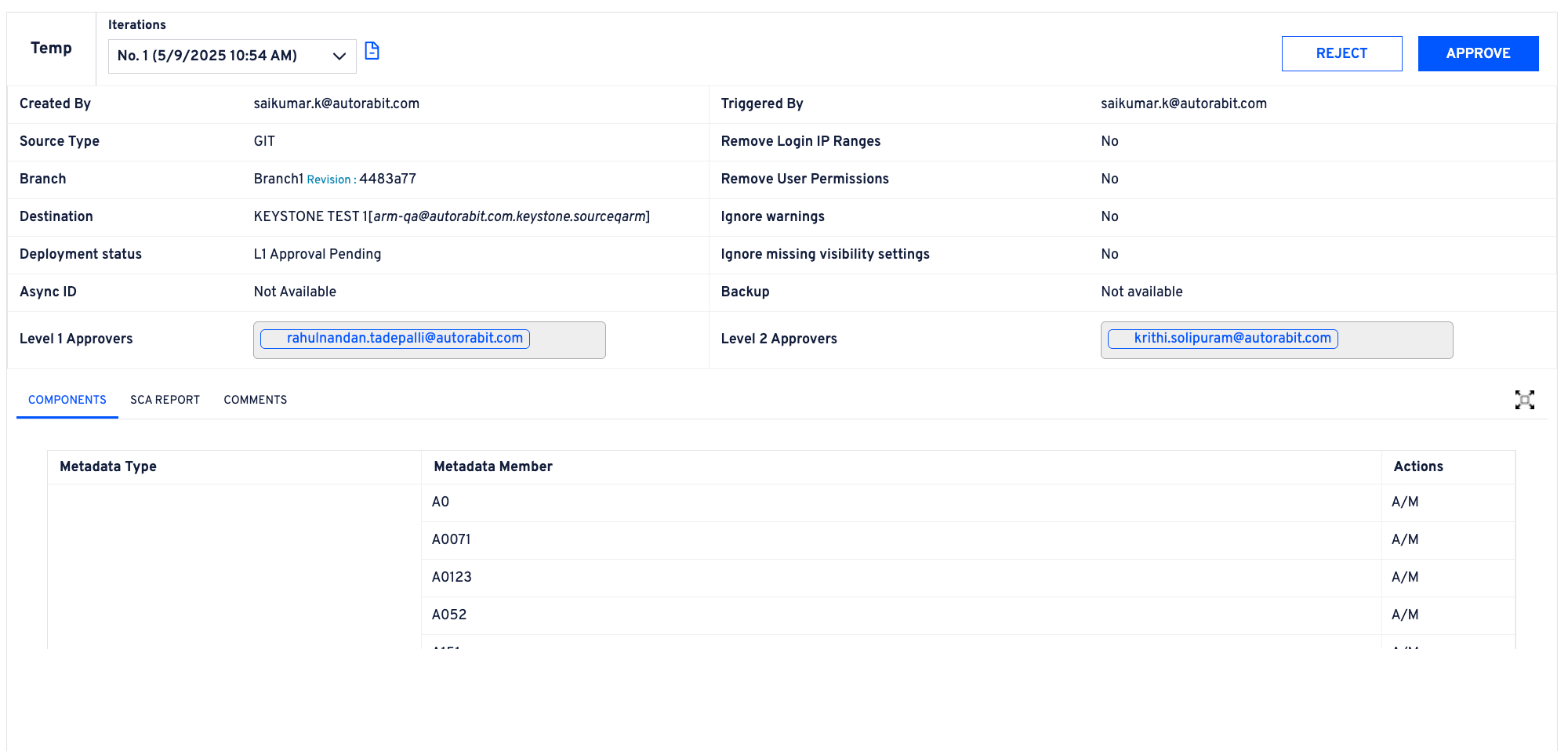The height and width of the screenshot is (751, 1568).
Task: Click the Reject button
Action: click(1341, 53)
